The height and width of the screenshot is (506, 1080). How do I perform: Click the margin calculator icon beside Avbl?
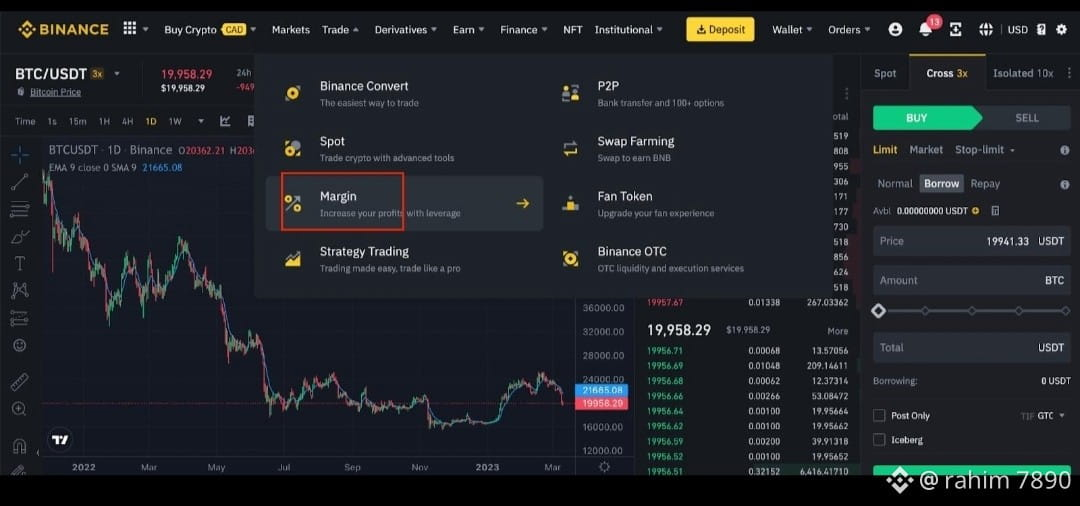pos(995,211)
